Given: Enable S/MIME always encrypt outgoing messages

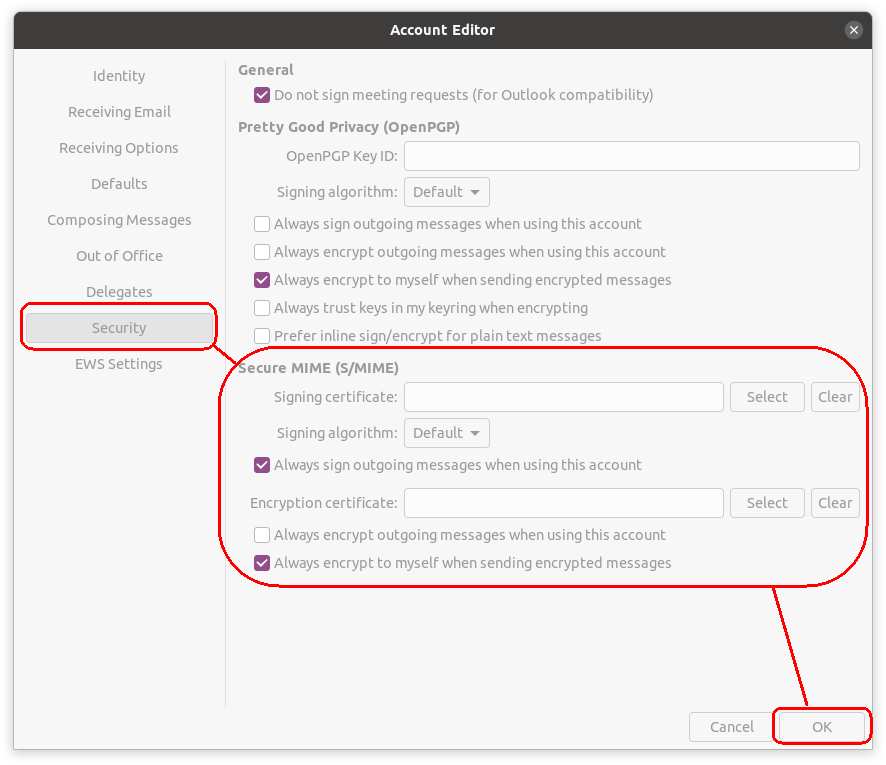Looking at the screenshot, I should point(262,535).
